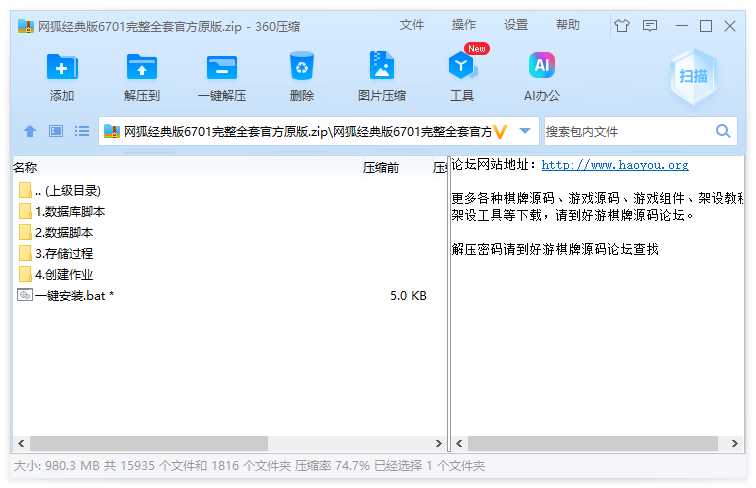
Task: Select the 4.创建作业 folder name
Action: pos(64,275)
